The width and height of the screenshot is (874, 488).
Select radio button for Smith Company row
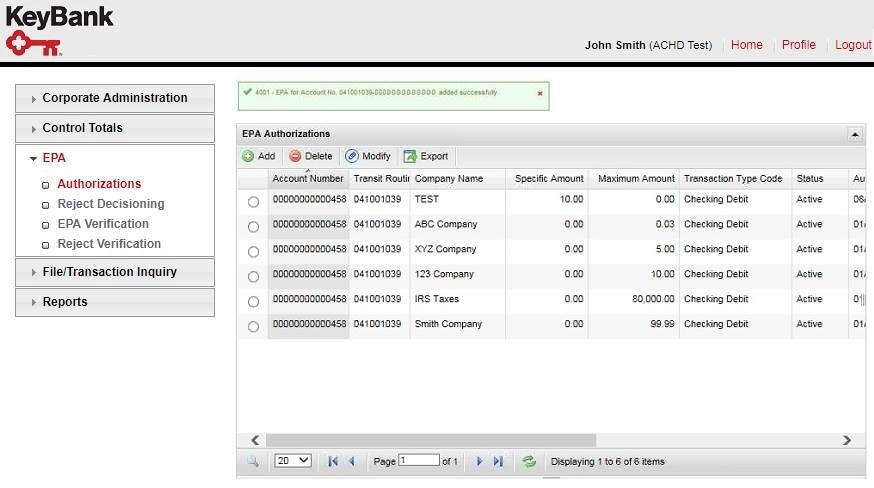click(253, 327)
